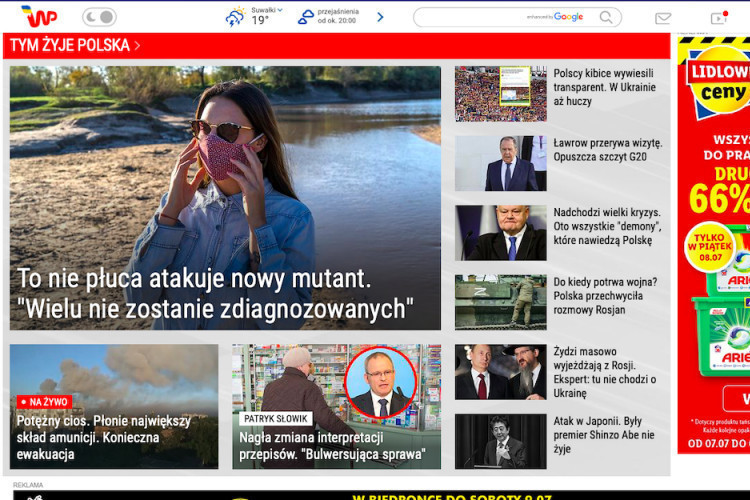
Task: Click the NA ŻYWO live badge
Action: (44, 401)
